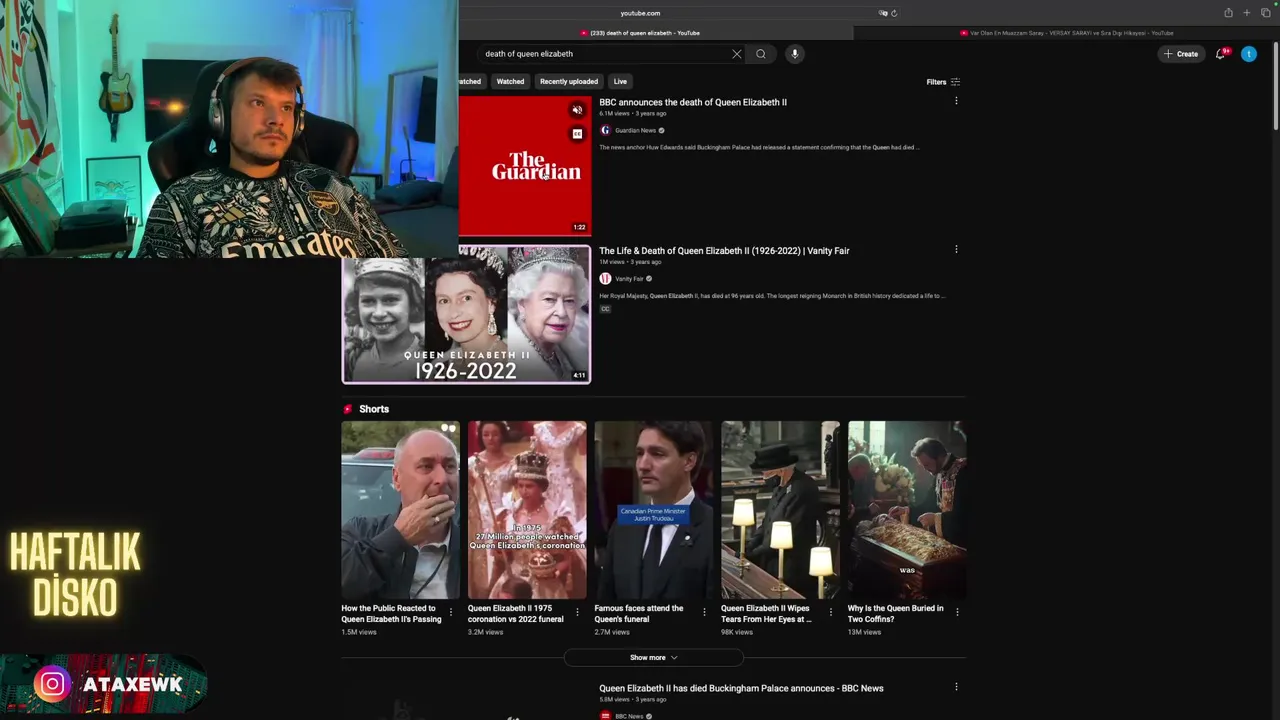Click 'Why Is the Queen Buried in Two Coffins?' title
The width and height of the screenshot is (1280, 720).
[895, 614]
